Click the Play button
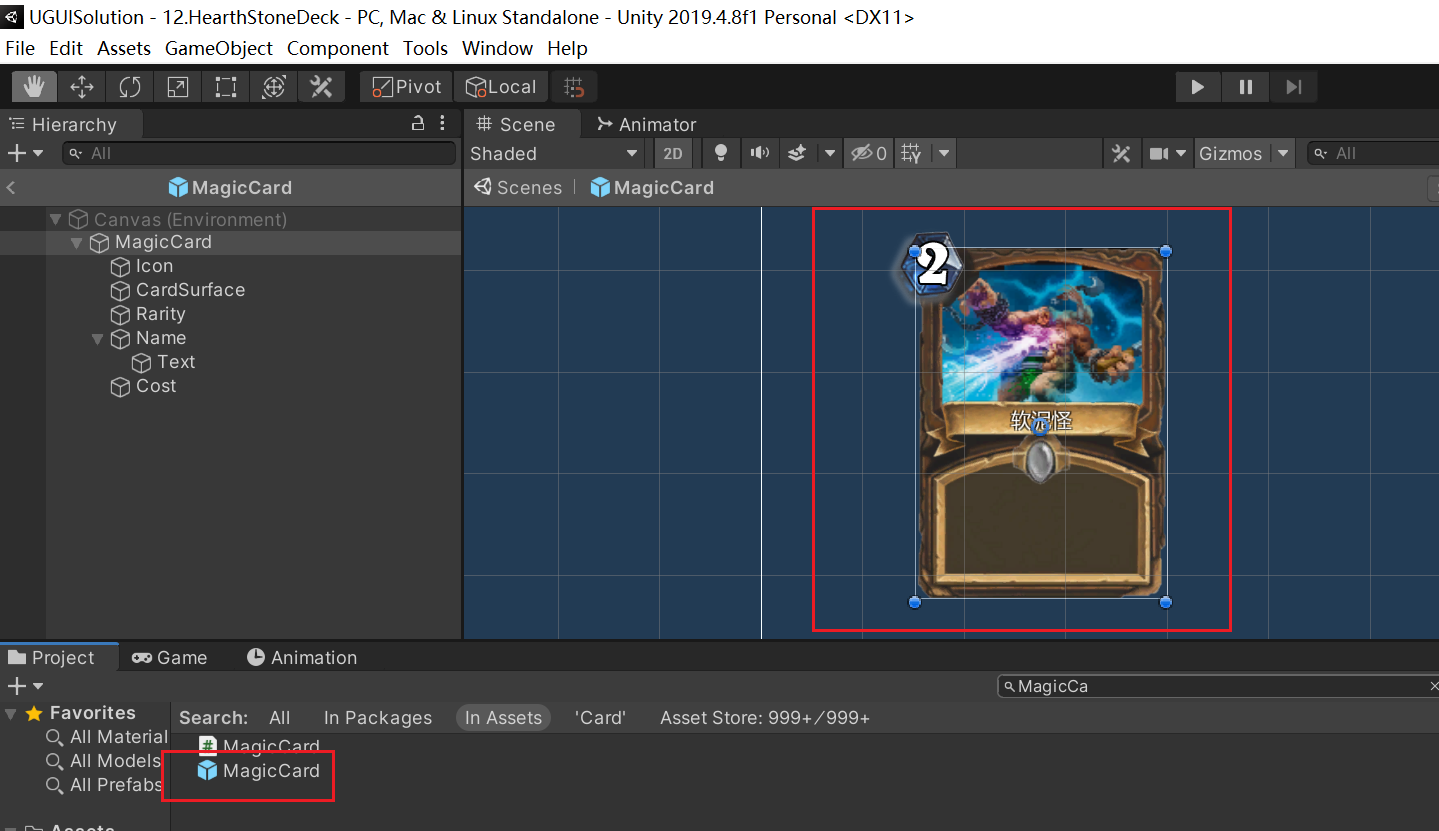The image size is (1439, 831). (x=1197, y=87)
